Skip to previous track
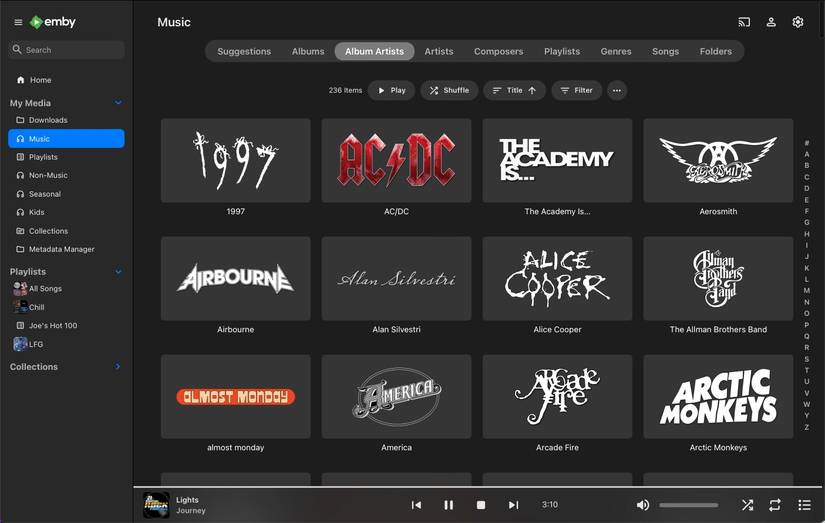The height and width of the screenshot is (523, 825). pos(416,505)
